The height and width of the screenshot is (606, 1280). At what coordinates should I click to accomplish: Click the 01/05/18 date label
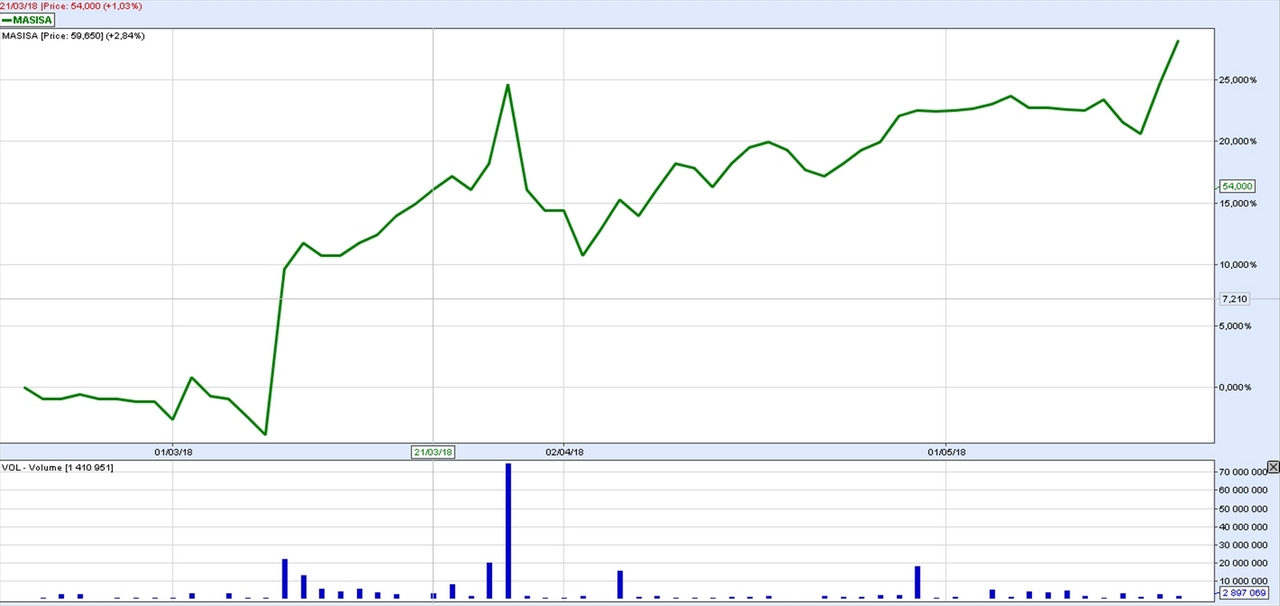(946, 452)
